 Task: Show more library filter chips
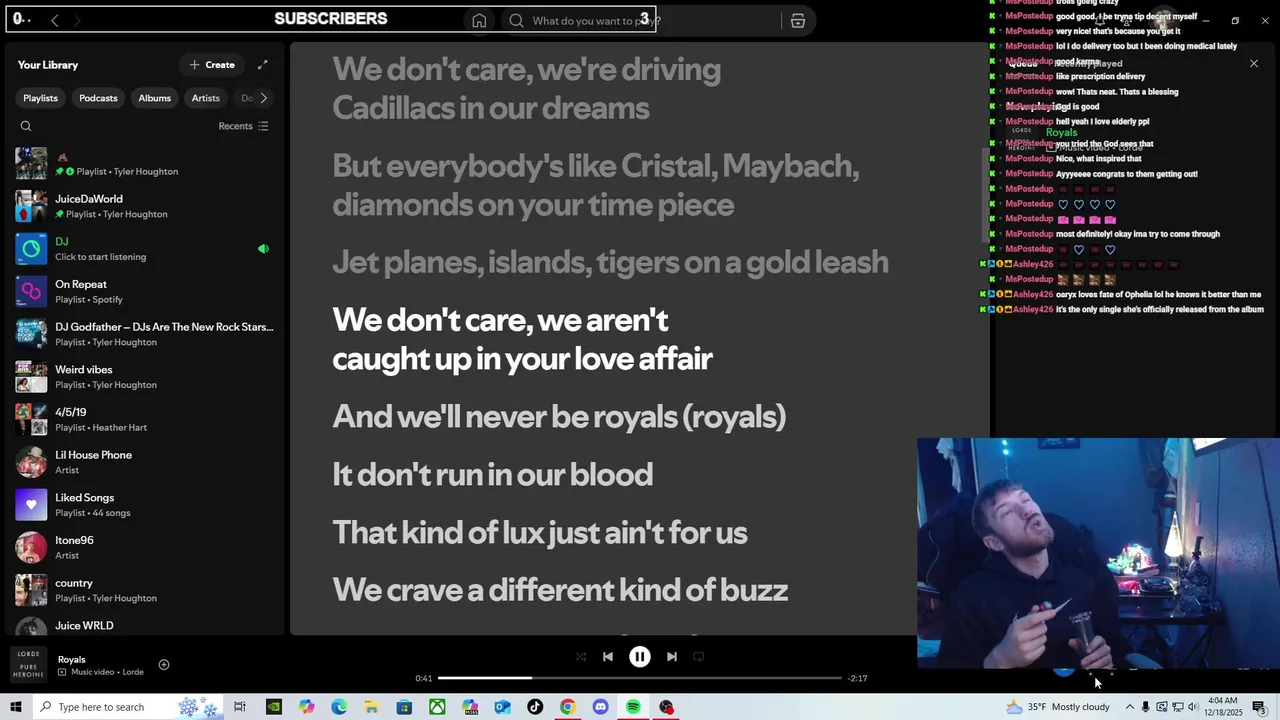[263, 98]
